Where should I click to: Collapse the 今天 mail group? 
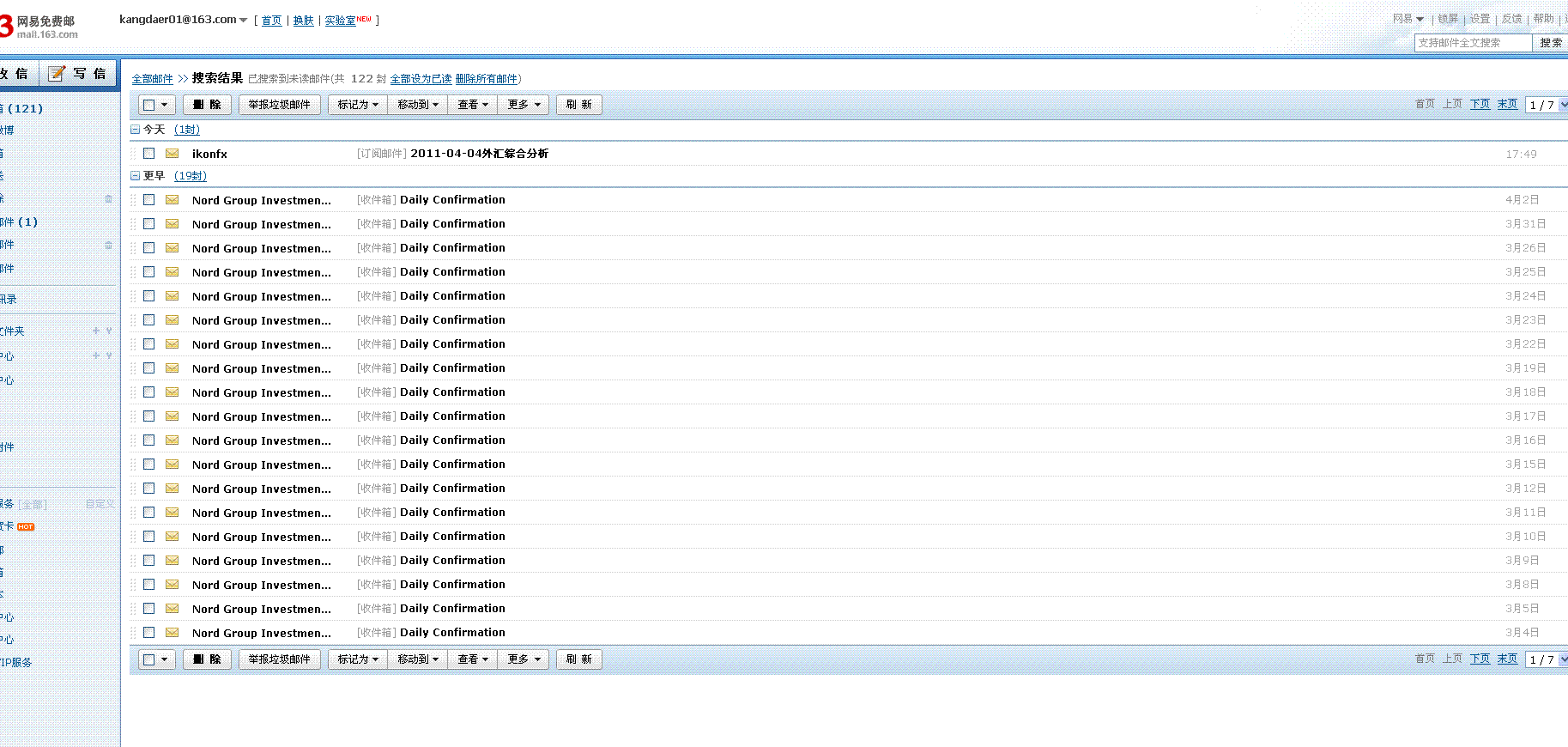pos(135,130)
